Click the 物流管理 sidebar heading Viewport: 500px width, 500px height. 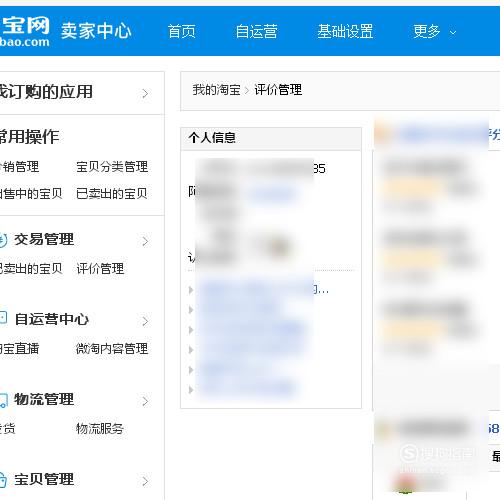44,399
